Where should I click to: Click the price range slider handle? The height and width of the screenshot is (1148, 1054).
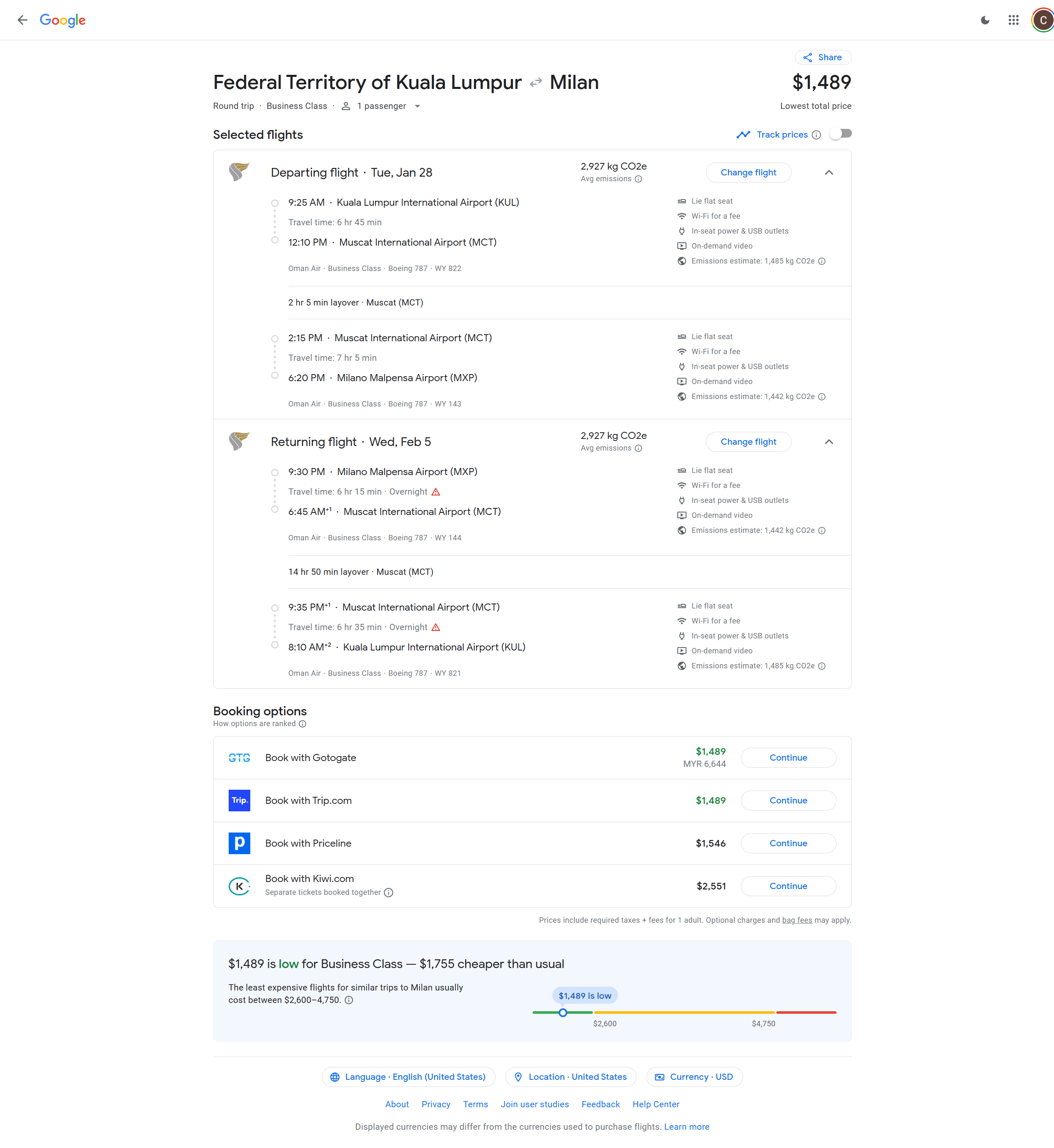pyautogui.click(x=563, y=1013)
